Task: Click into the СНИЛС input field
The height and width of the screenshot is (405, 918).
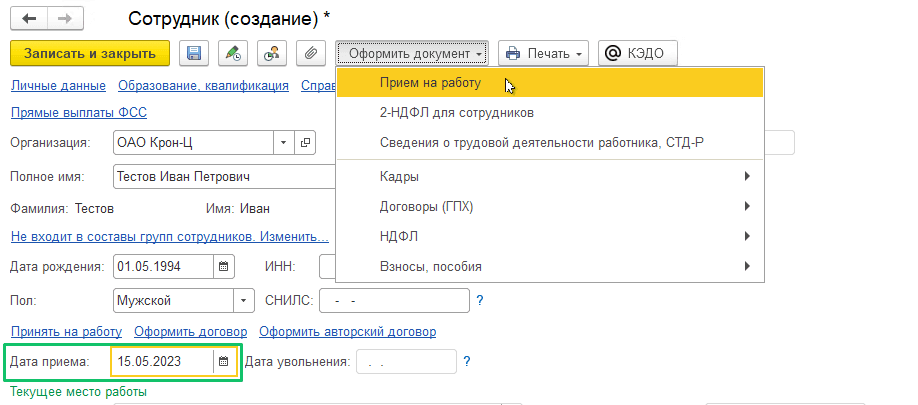Action: pos(394,301)
